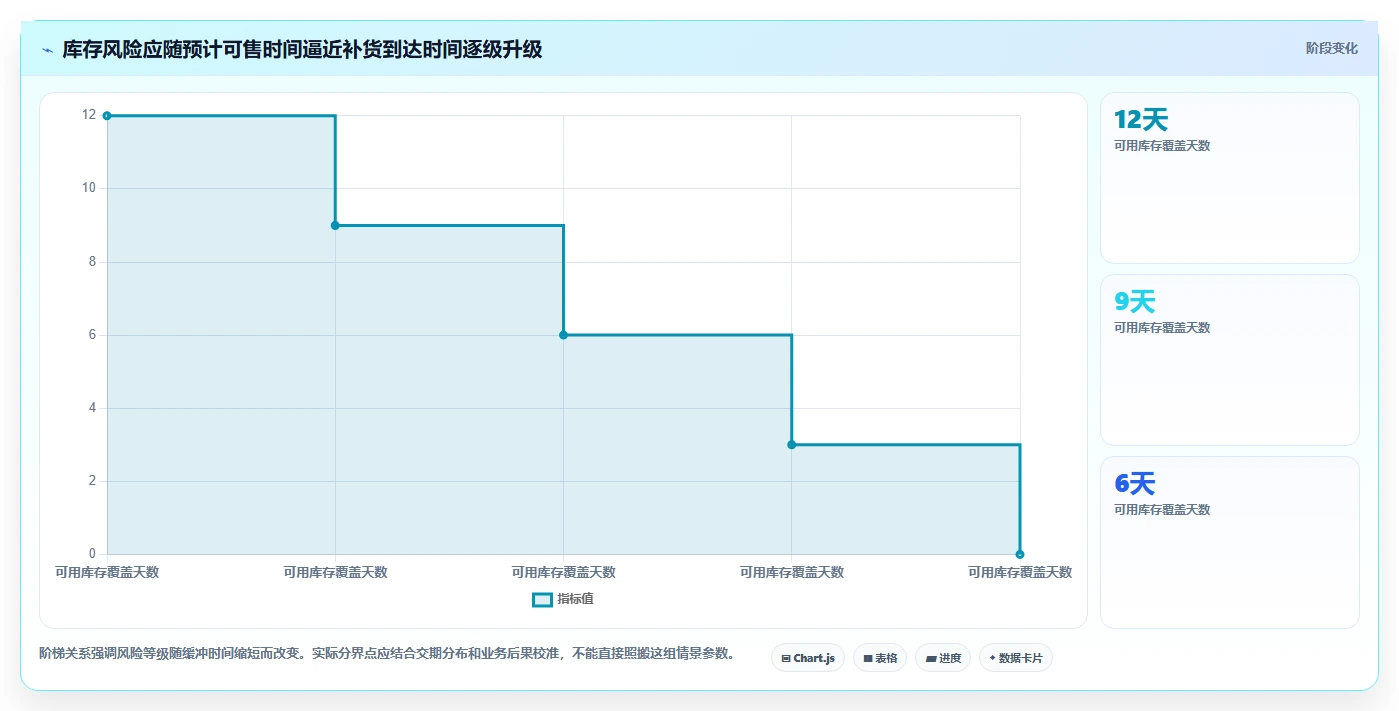The image size is (1399, 711).
Task: Click the chart data point at value 9
Action: click(335, 225)
